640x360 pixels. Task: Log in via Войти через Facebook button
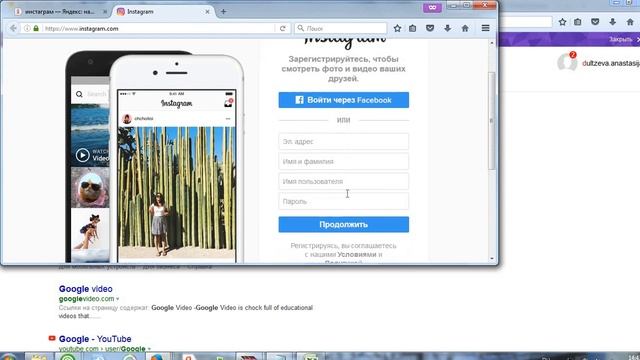(344, 100)
